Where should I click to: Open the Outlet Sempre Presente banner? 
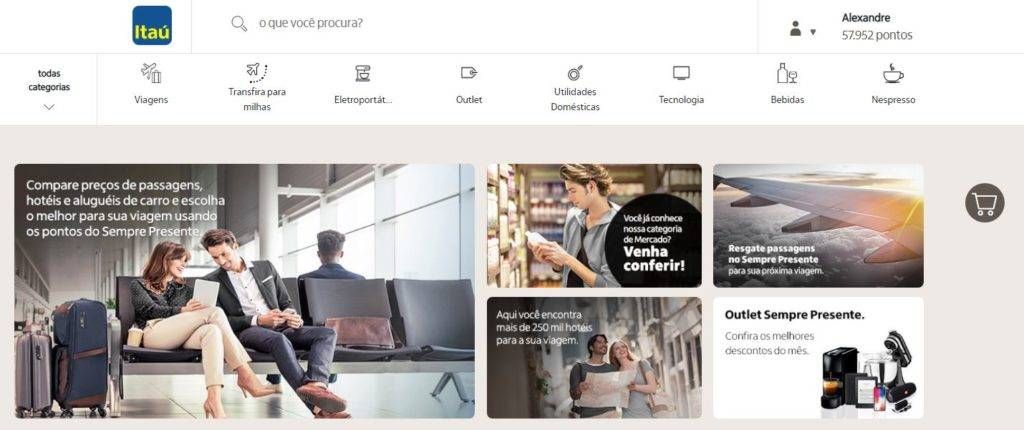818,357
